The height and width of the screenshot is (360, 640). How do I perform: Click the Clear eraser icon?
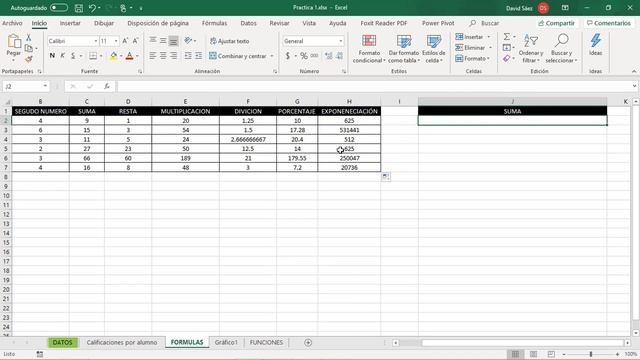(507, 59)
